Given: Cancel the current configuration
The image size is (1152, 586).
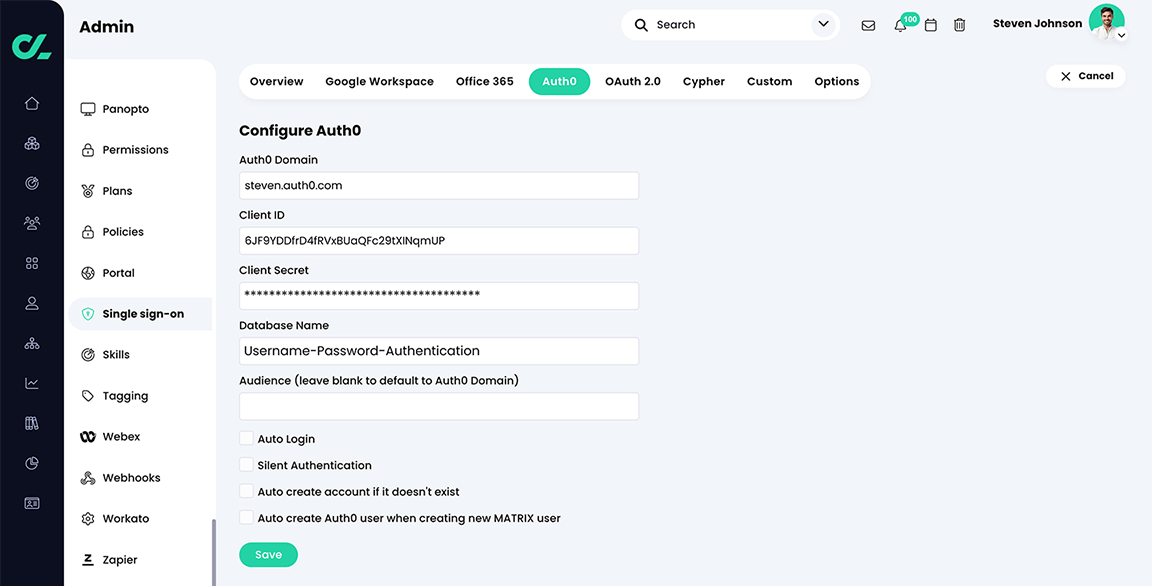Looking at the screenshot, I should click(x=1085, y=75).
